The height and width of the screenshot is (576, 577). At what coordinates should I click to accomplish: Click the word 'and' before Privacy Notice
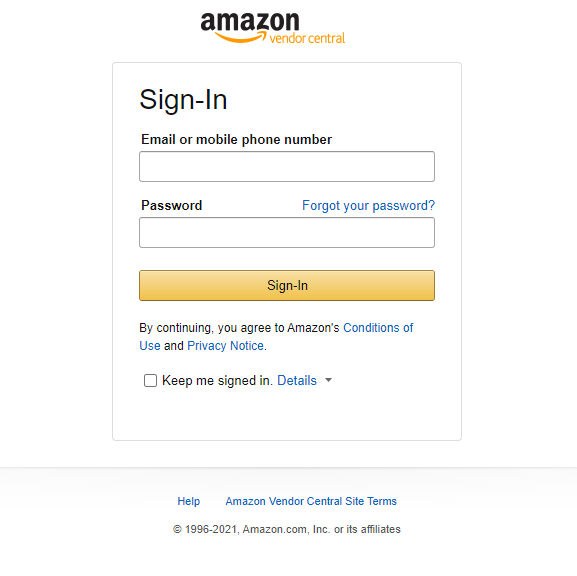[174, 346]
